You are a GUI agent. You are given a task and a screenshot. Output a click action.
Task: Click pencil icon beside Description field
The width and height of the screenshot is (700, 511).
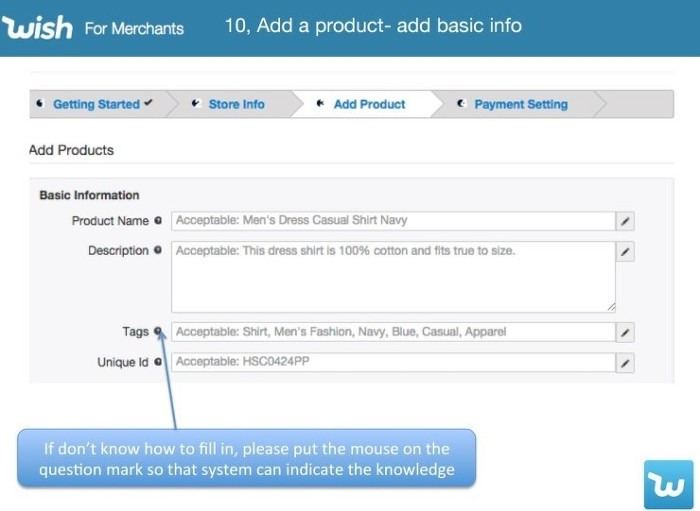[x=625, y=252]
